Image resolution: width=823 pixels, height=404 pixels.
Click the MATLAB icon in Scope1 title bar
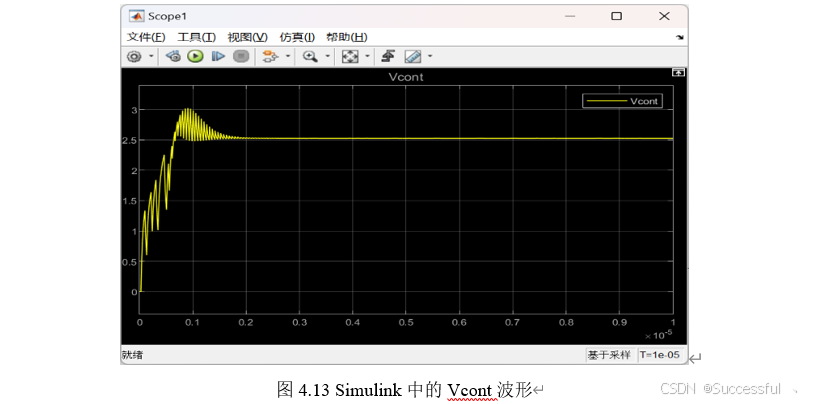137,16
